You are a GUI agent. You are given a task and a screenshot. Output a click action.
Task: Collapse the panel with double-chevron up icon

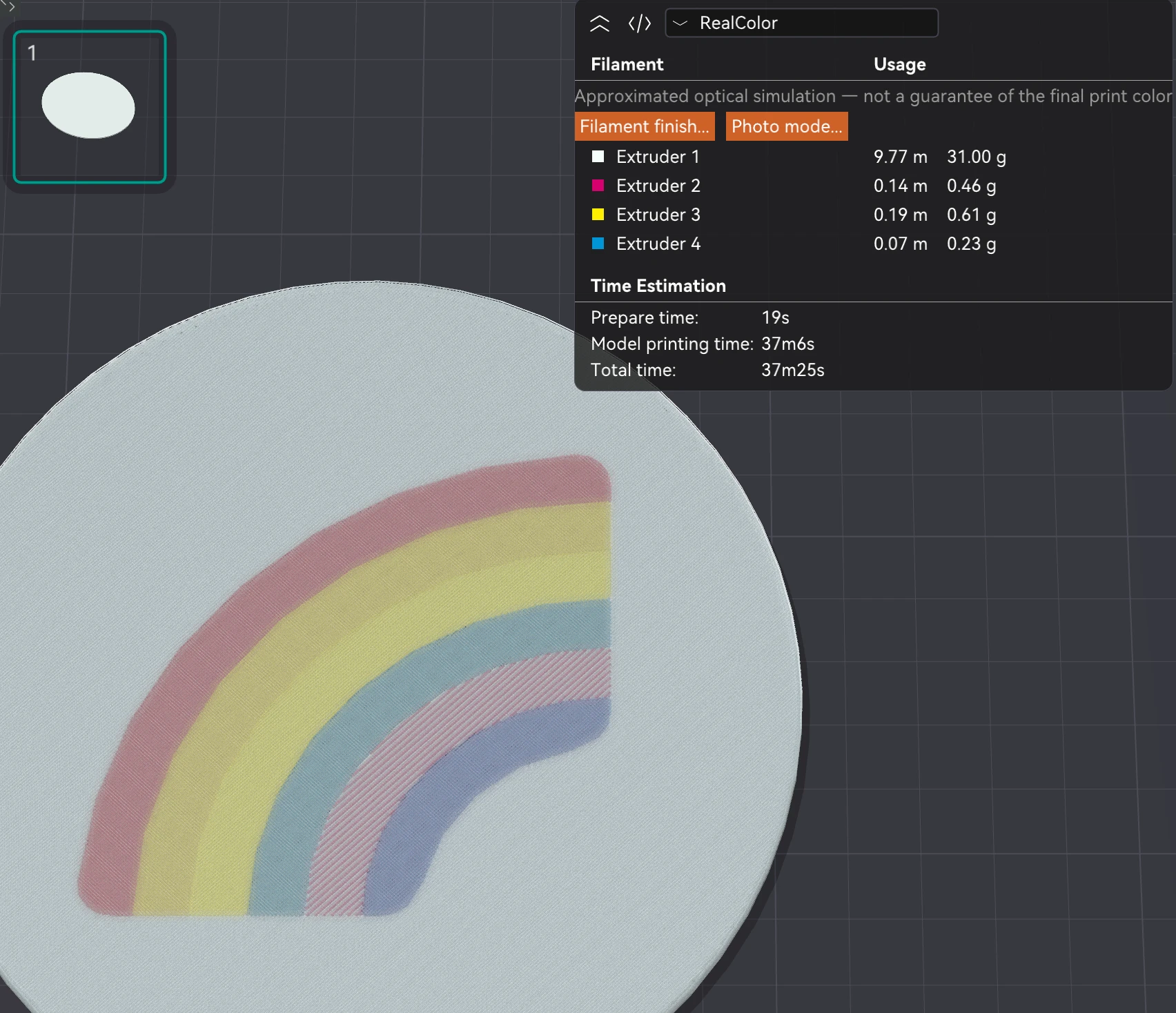click(x=599, y=23)
